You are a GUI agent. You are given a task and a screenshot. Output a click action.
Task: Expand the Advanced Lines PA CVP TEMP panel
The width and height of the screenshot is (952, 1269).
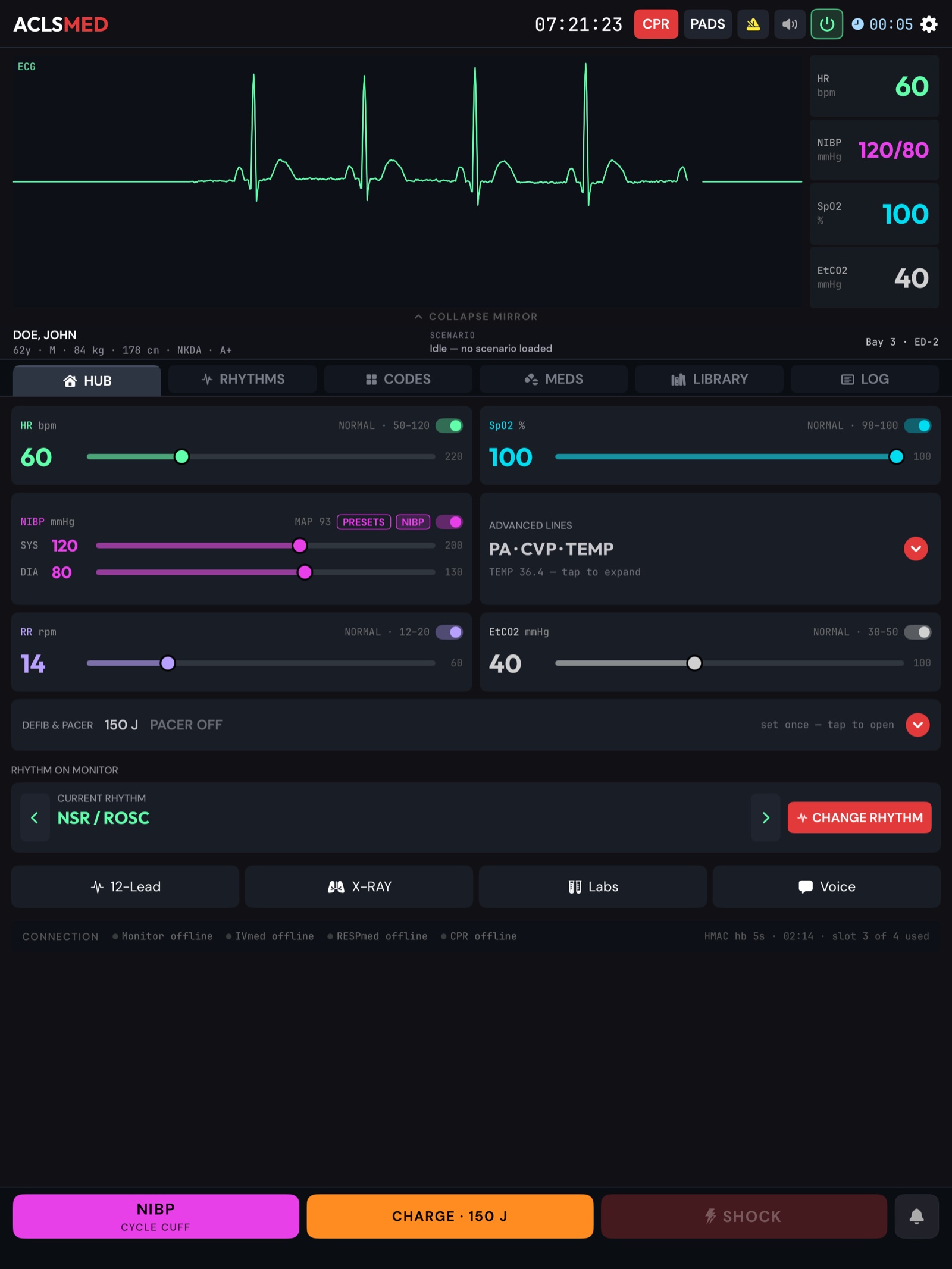(916, 549)
